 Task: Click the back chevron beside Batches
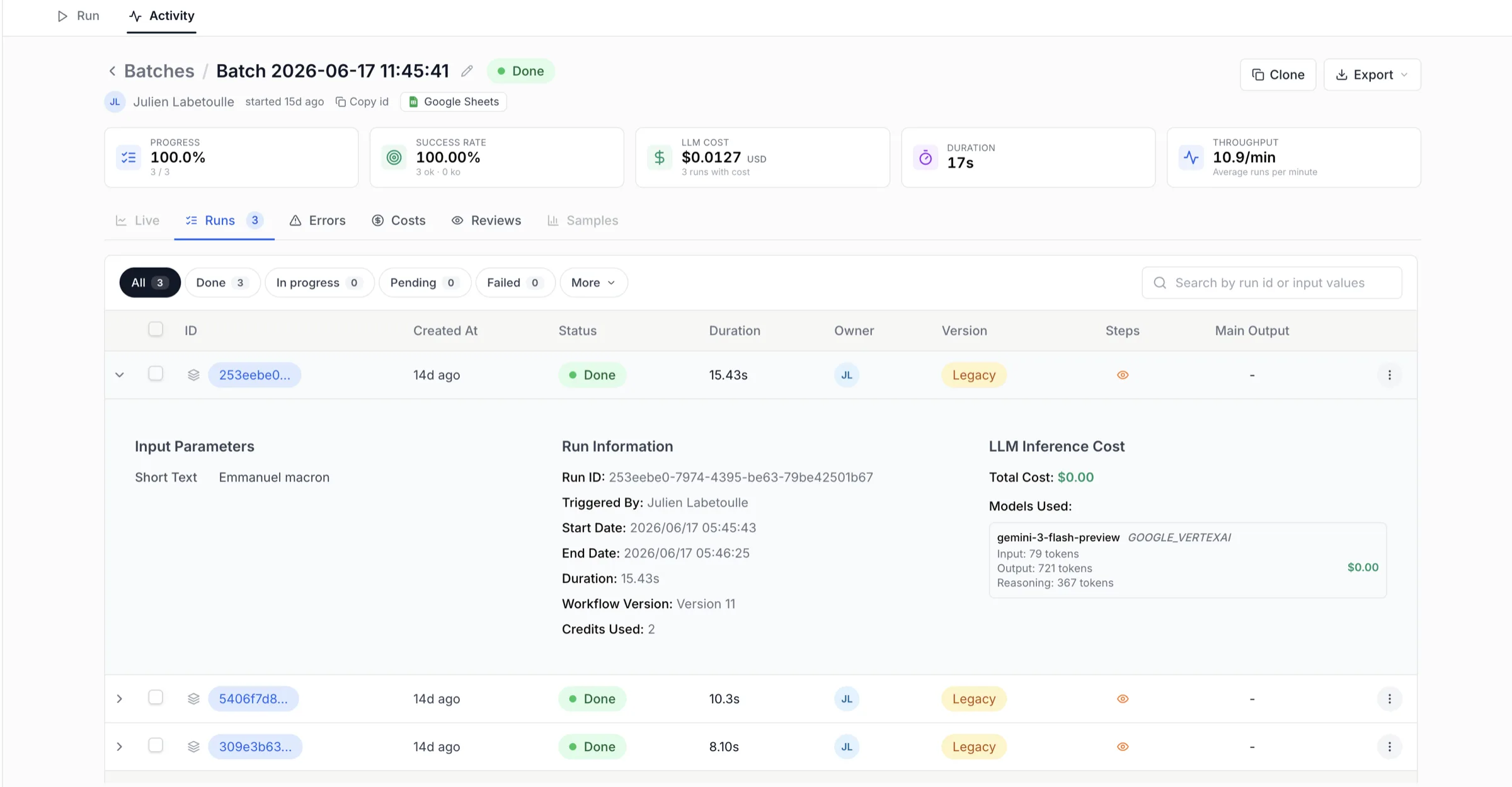(112, 71)
